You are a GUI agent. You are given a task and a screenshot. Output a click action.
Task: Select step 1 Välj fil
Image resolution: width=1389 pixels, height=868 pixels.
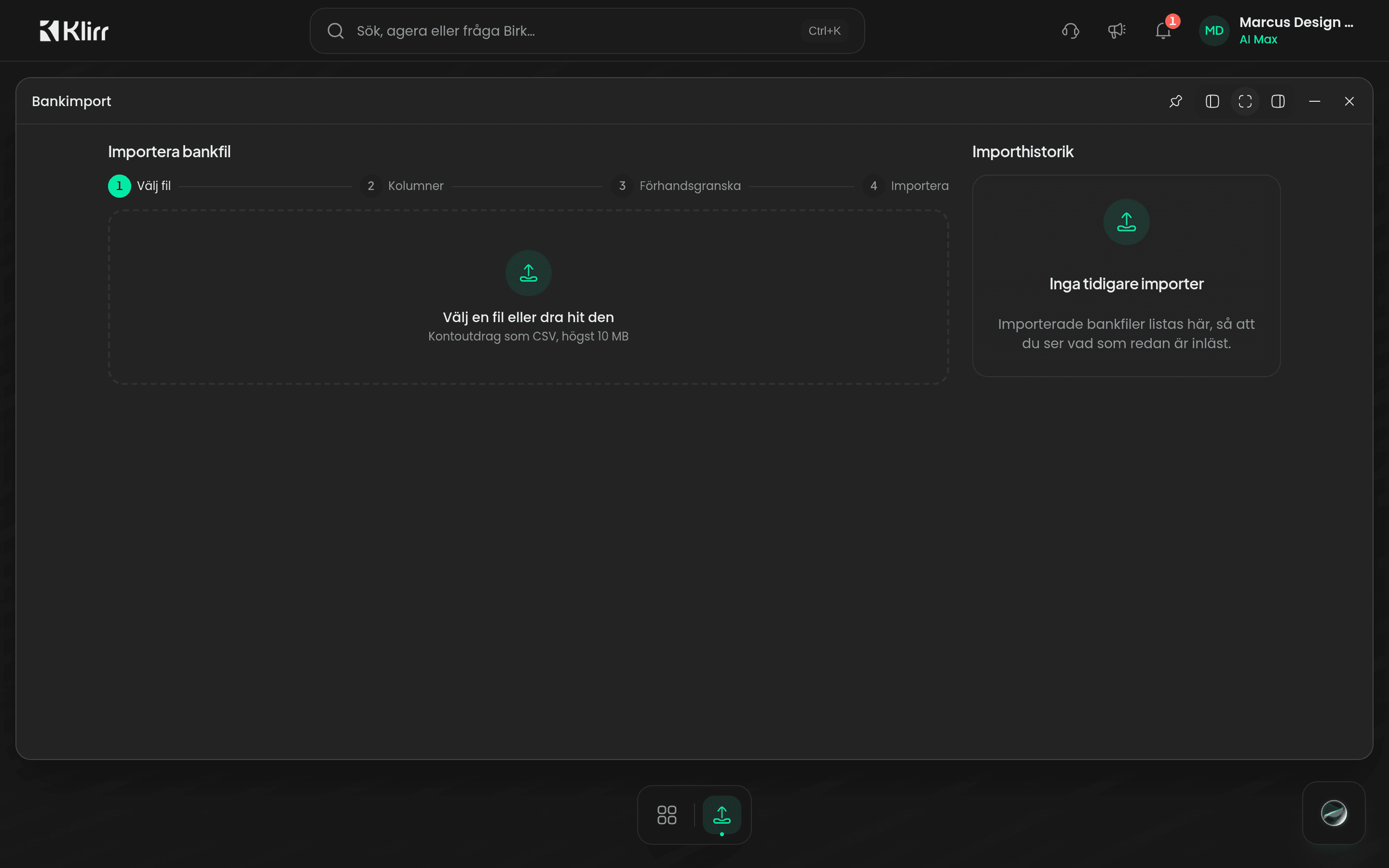[139, 186]
